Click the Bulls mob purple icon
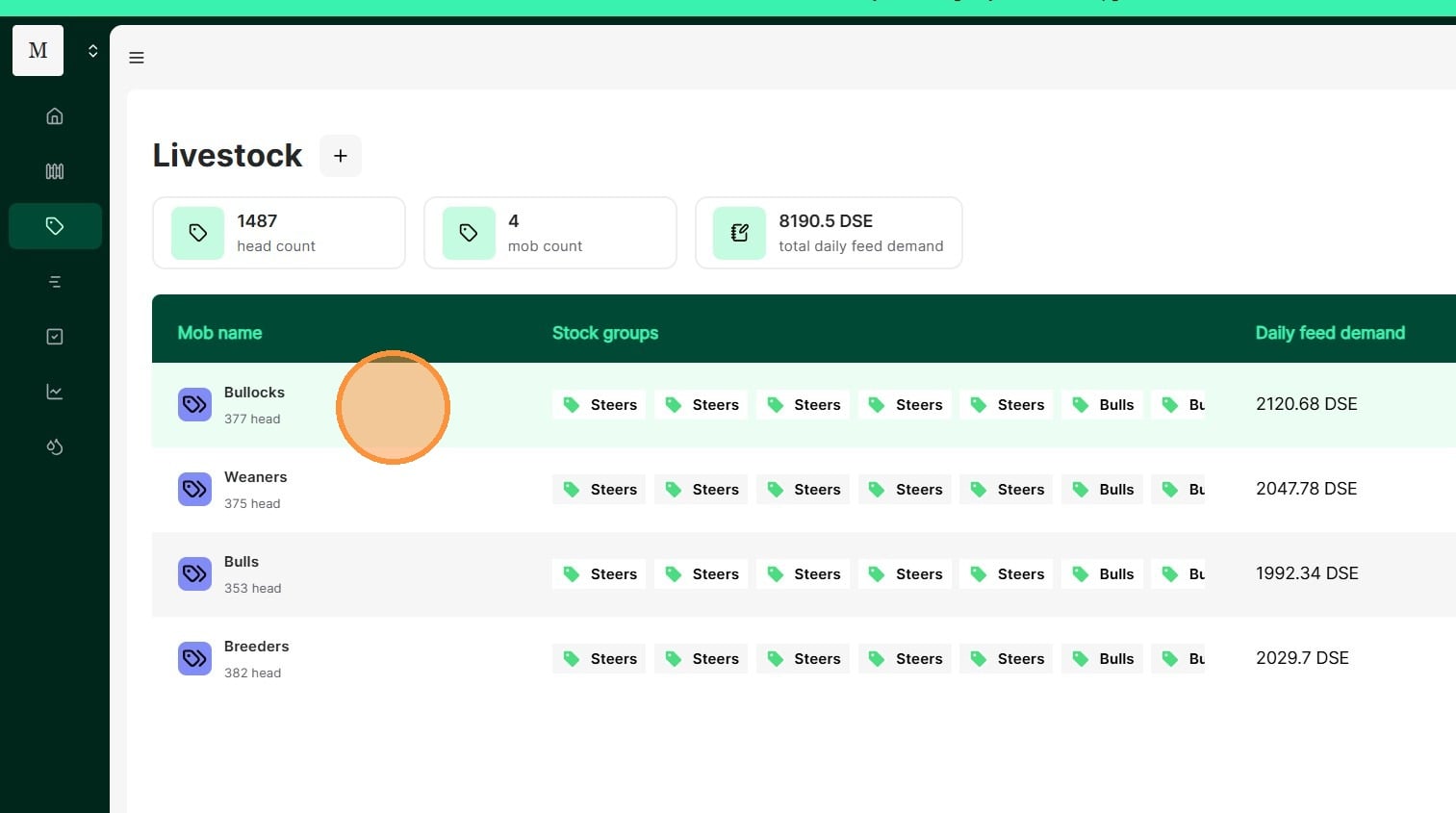The height and width of the screenshot is (813, 1456). [x=194, y=573]
